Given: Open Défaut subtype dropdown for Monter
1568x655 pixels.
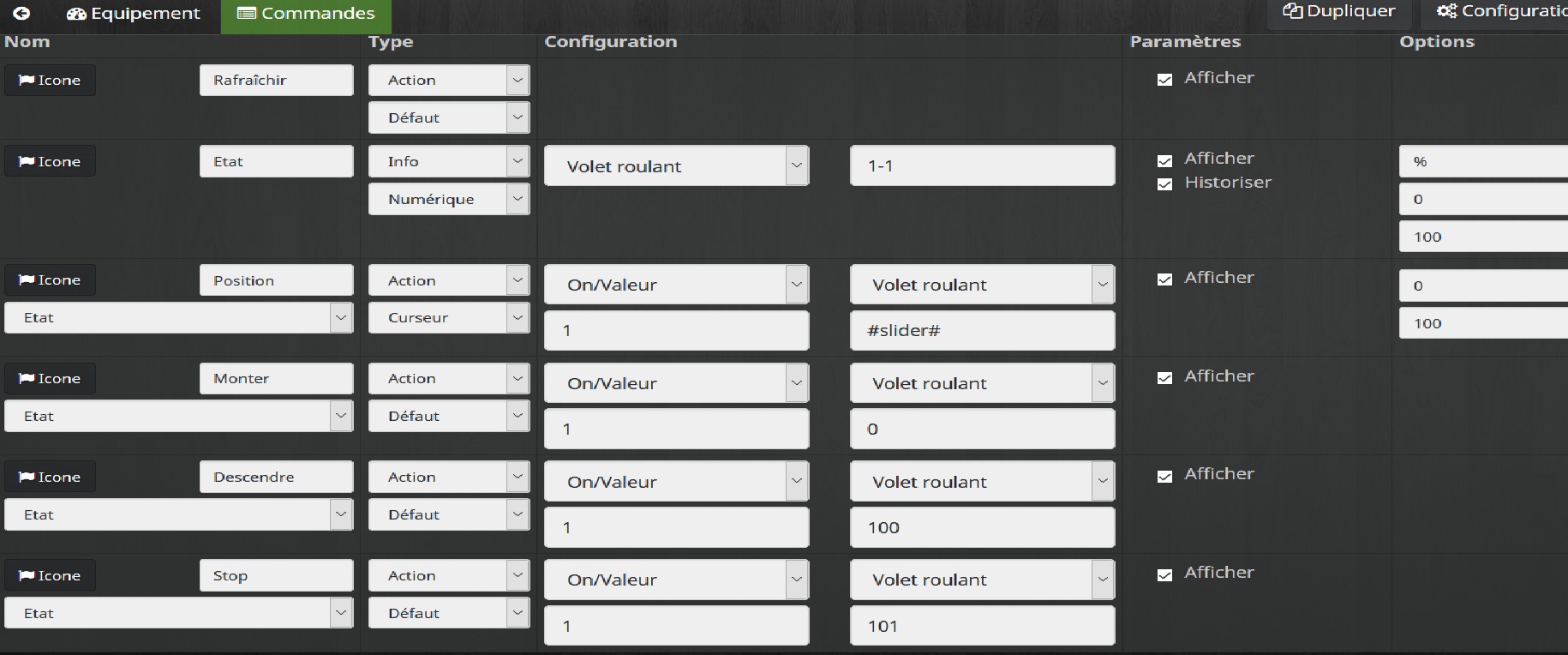Looking at the screenshot, I should pos(449,416).
